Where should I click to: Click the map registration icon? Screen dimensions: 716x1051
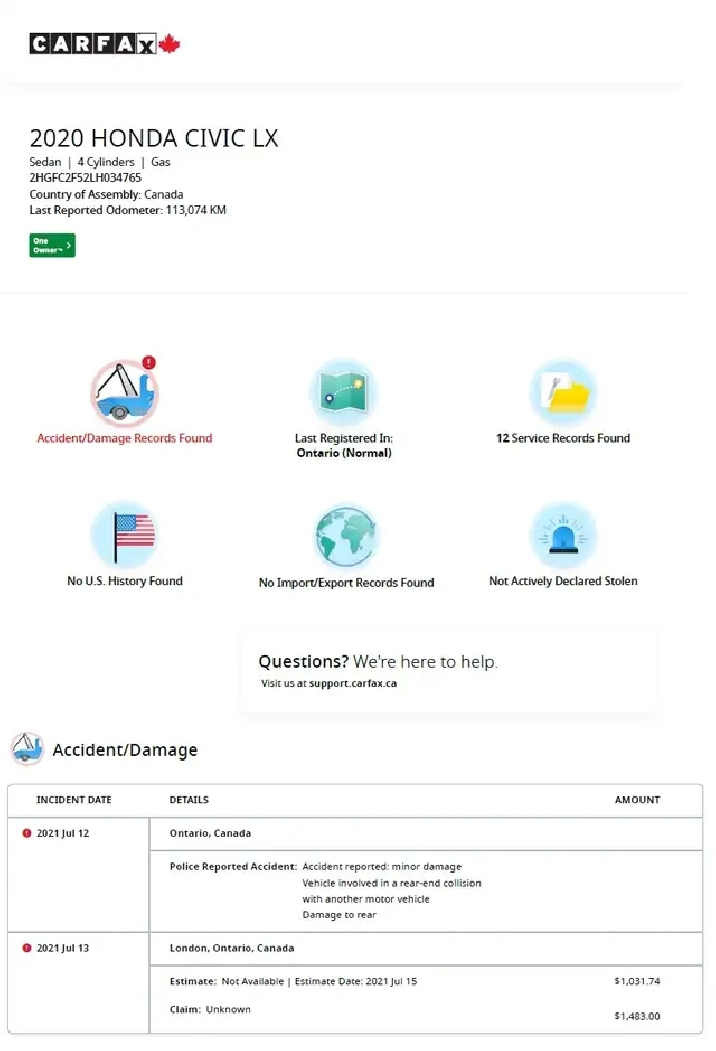tap(343, 393)
